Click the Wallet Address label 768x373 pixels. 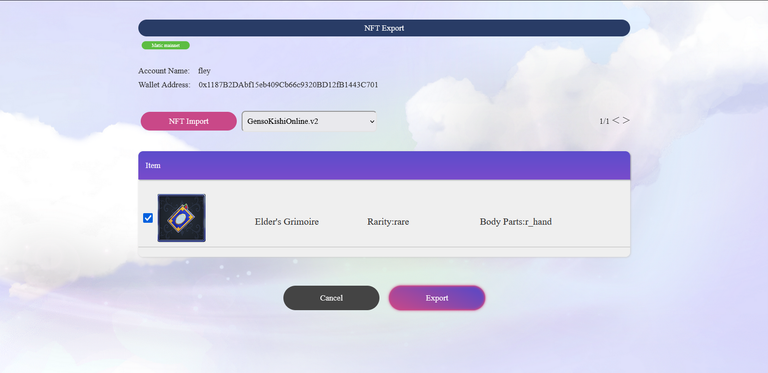click(164, 85)
